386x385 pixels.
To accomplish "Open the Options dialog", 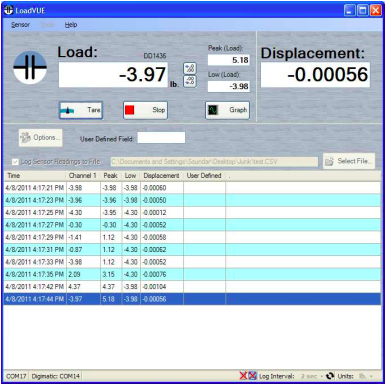I will pos(40,138).
